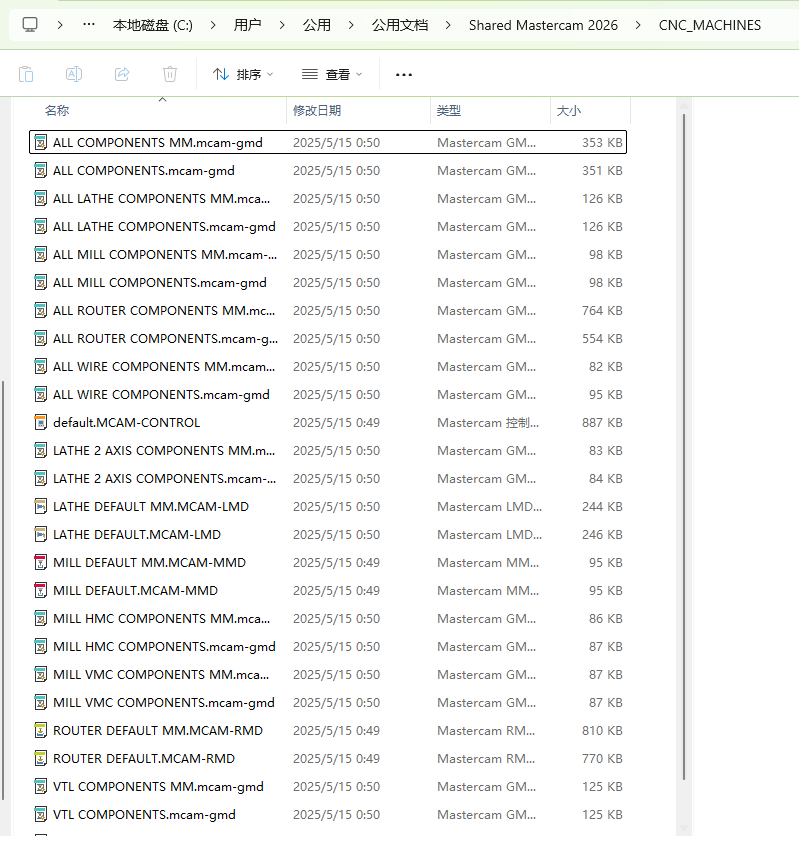Expand the breadcrumb overflow ellipsis in address bar
This screenshot has width=799, height=855.
[x=89, y=25]
